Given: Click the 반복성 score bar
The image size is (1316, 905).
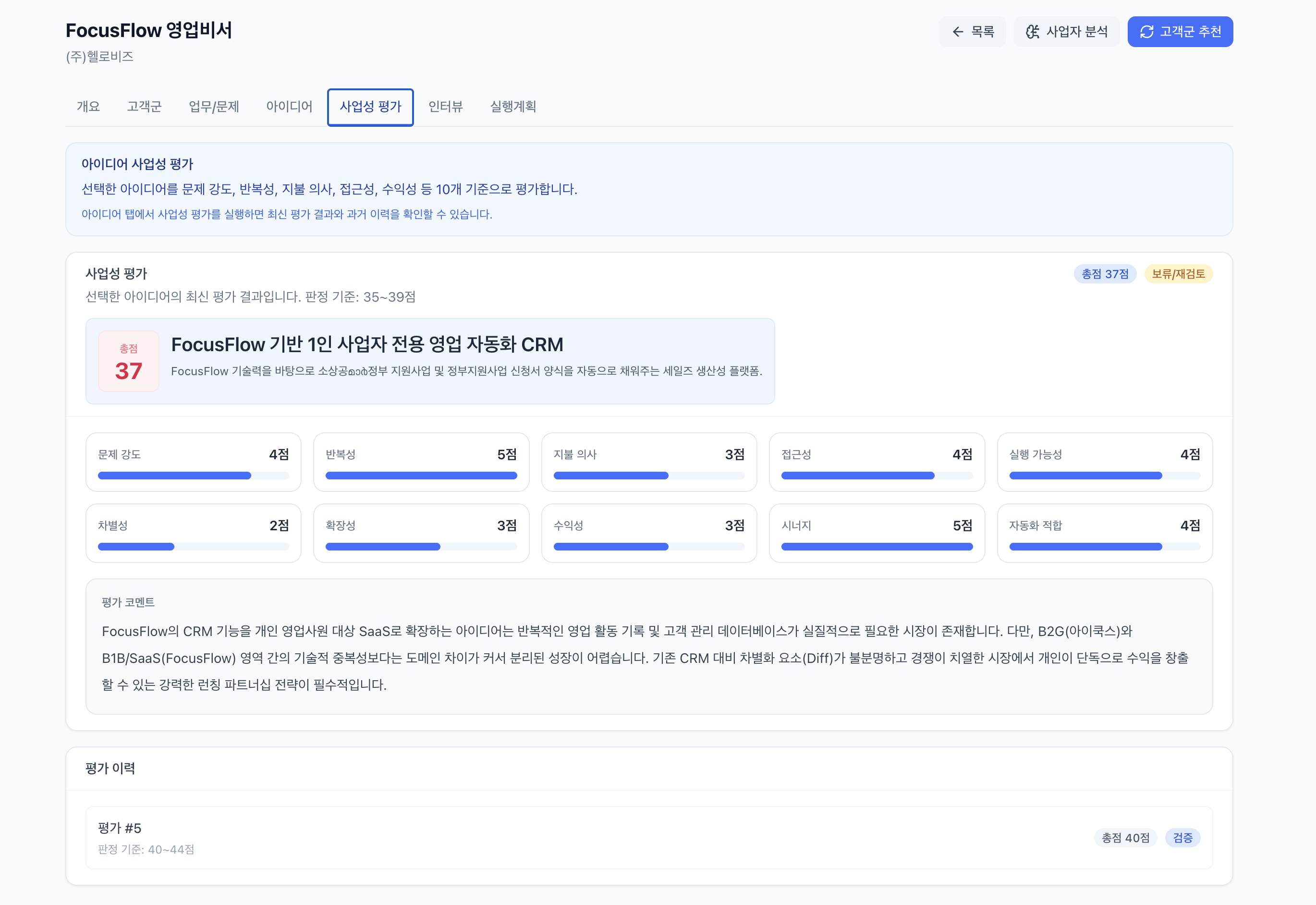Looking at the screenshot, I should (x=421, y=476).
